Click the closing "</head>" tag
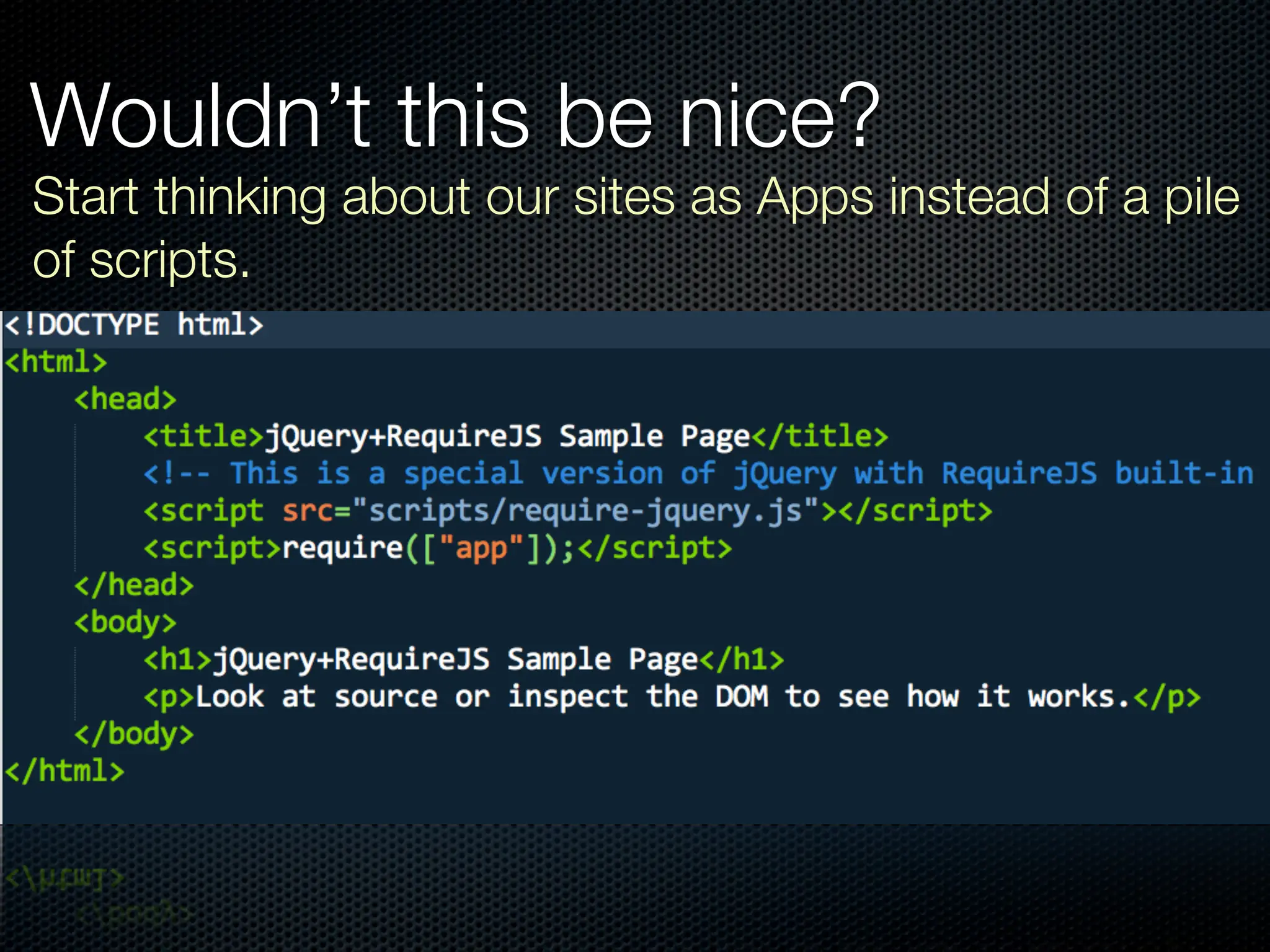 [134, 585]
